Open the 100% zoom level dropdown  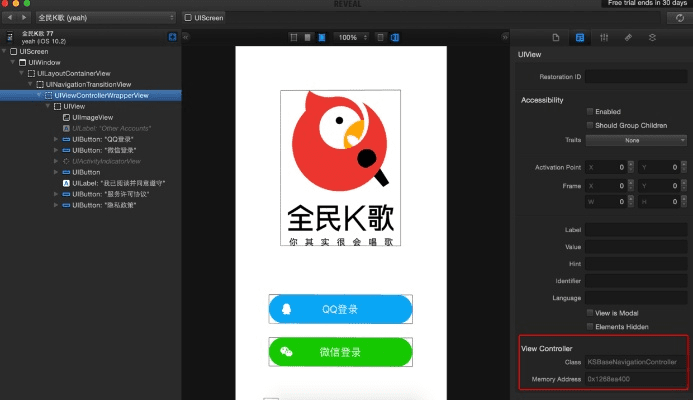pyautogui.click(x=351, y=38)
